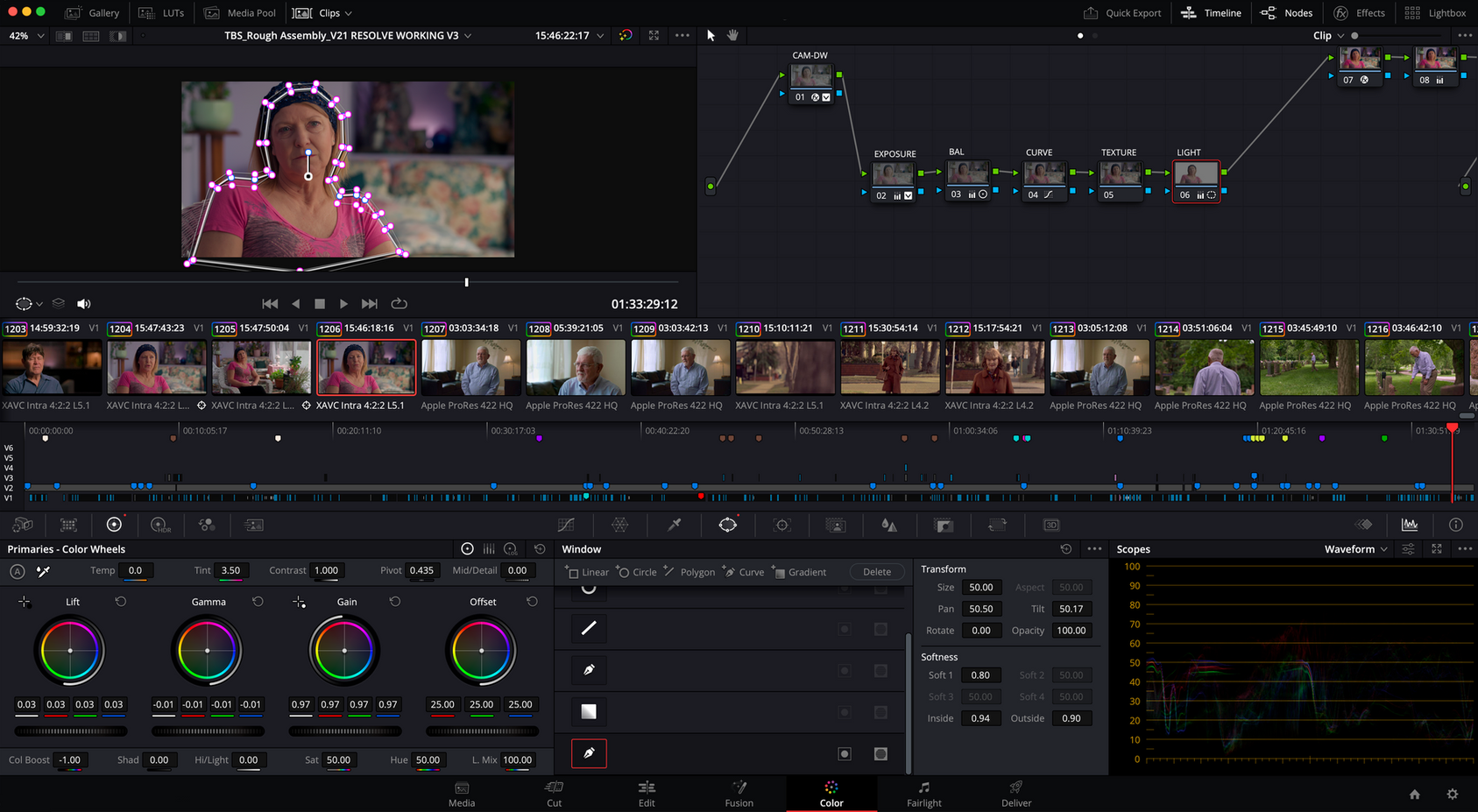Open scope settings icon

(x=1408, y=549)
